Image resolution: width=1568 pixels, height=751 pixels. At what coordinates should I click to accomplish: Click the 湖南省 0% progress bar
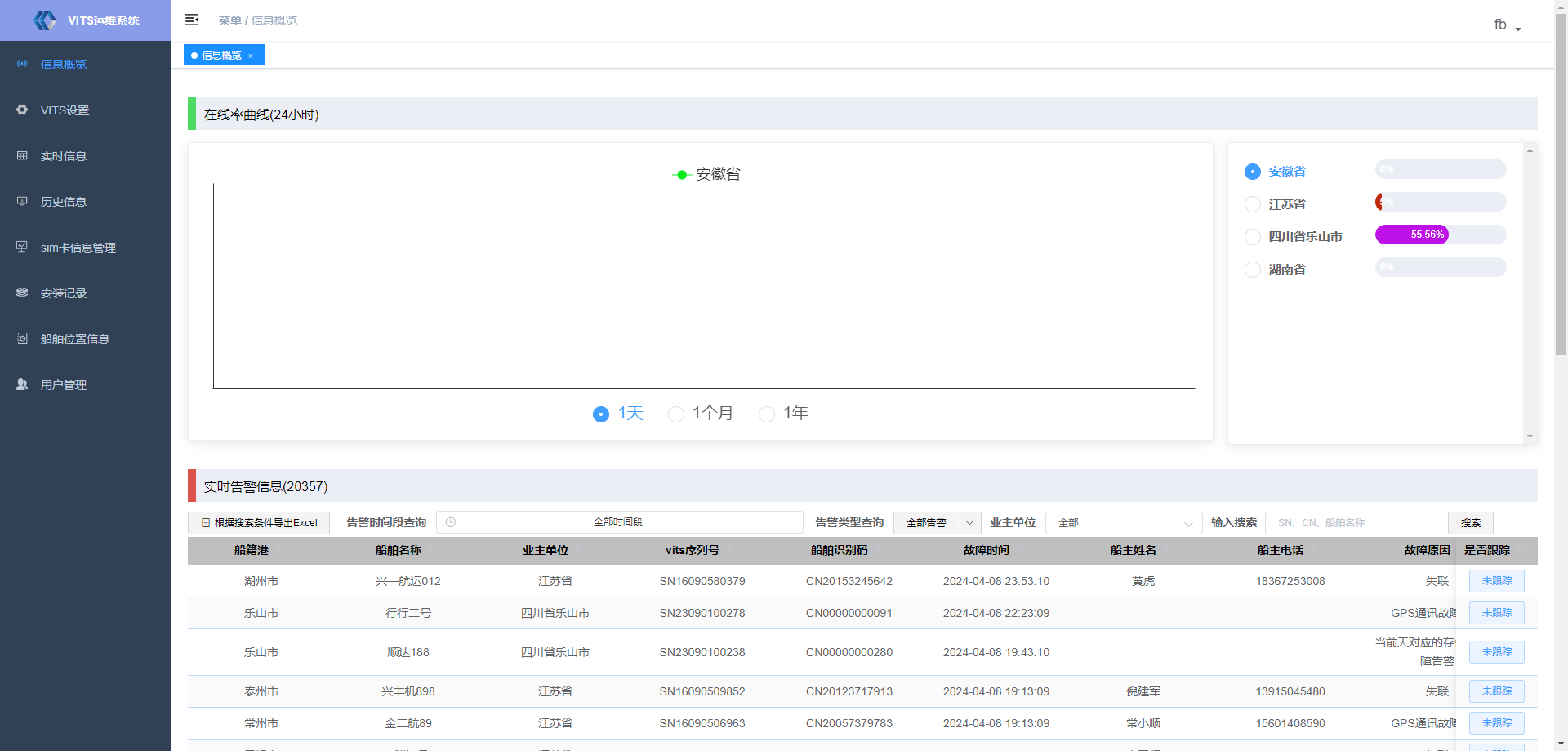tap(1441, 267)
